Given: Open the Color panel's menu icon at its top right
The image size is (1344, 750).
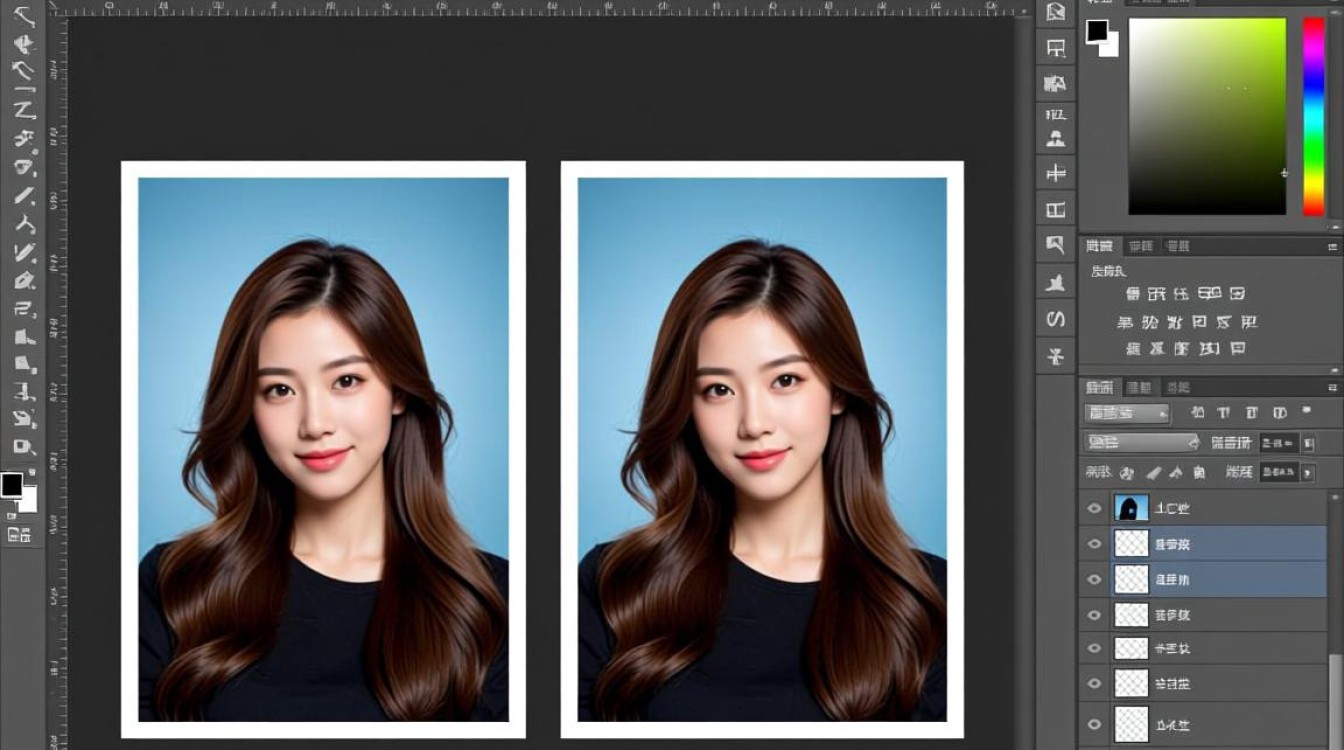Looking at the screenshot, I should tap(1333, 2).
